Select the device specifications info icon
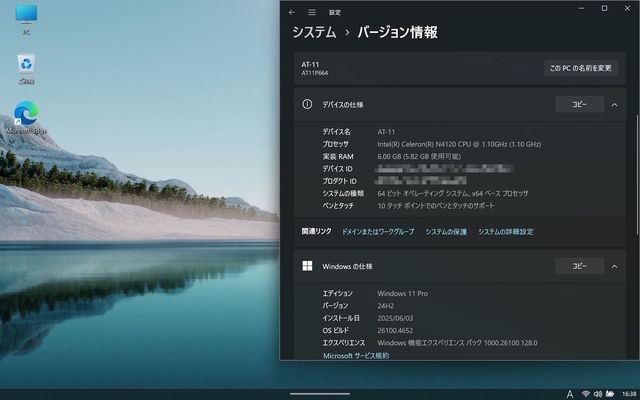640x400 pixels. (x=307, y=104)
